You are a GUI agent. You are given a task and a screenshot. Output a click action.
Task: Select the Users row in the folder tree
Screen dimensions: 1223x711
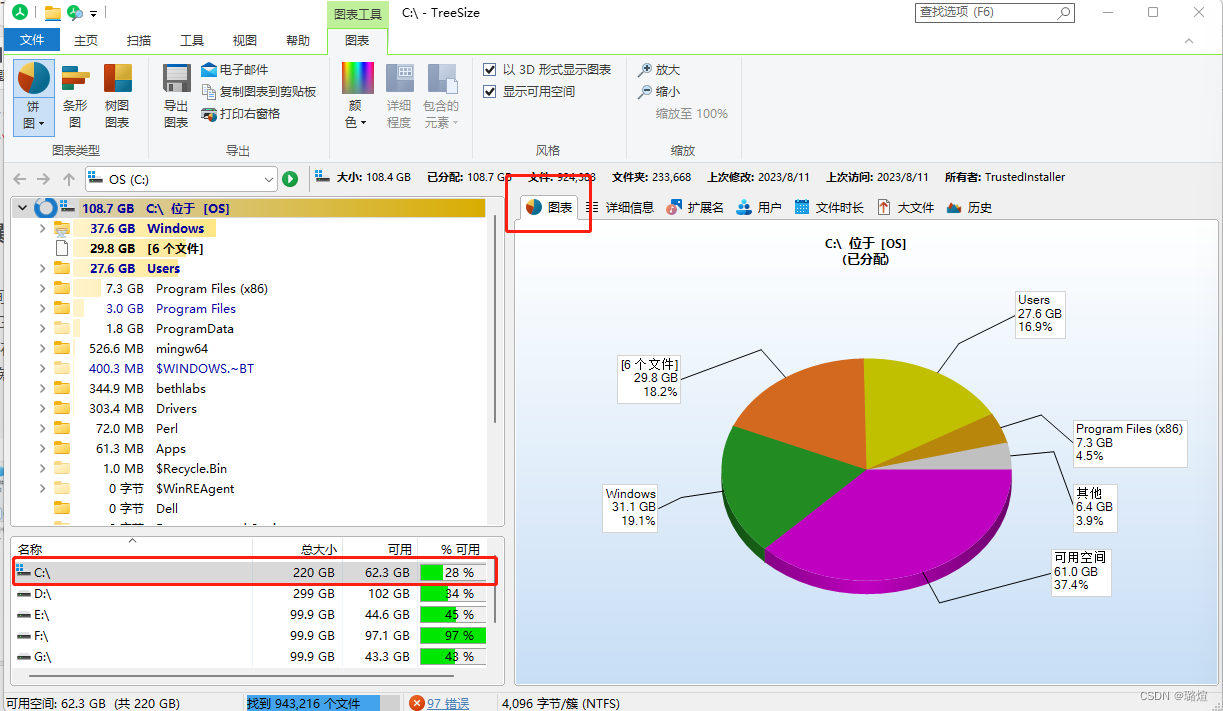click(x=163, y=268)
